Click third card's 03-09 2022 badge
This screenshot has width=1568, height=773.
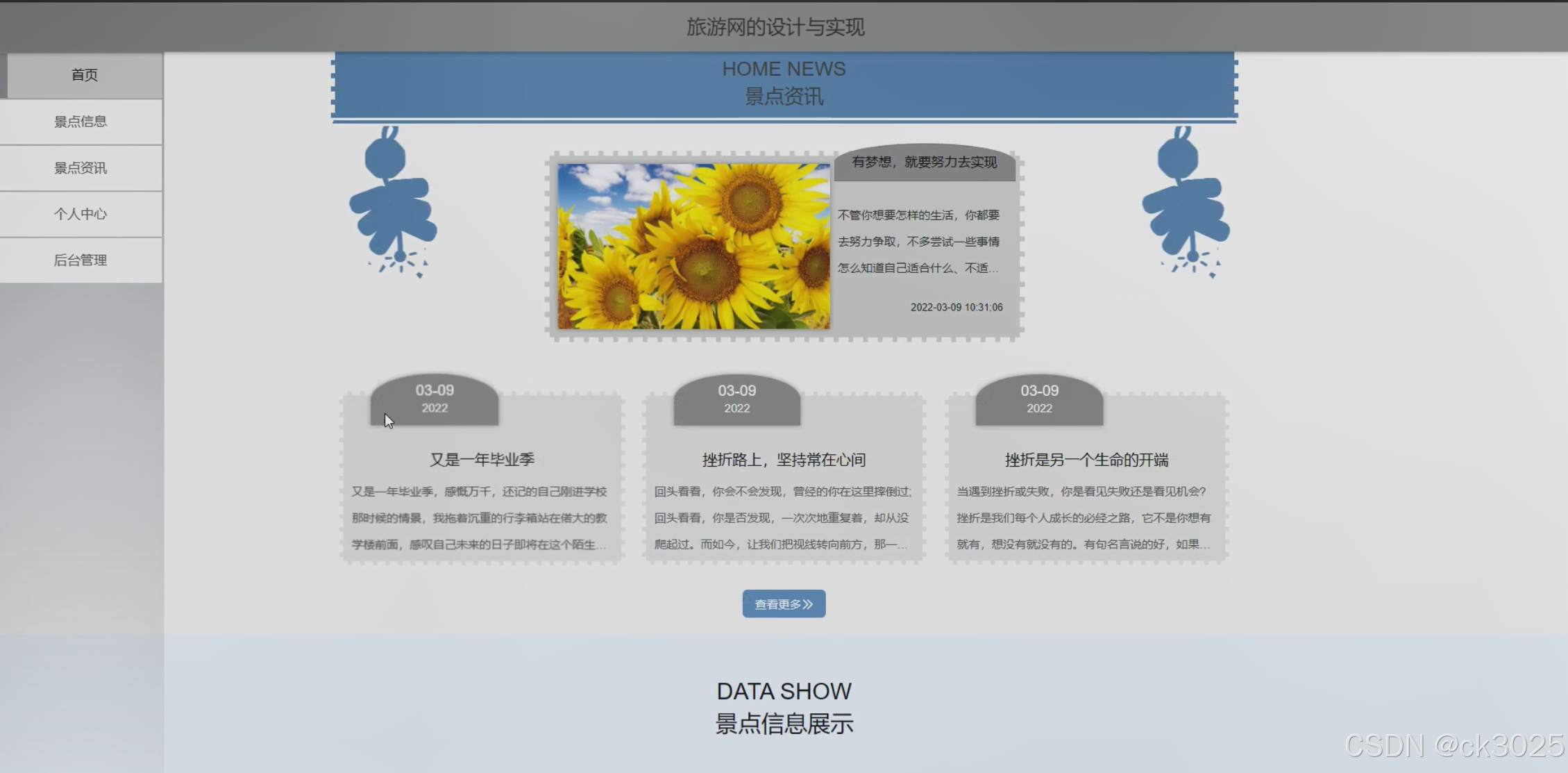(1039, 399)
